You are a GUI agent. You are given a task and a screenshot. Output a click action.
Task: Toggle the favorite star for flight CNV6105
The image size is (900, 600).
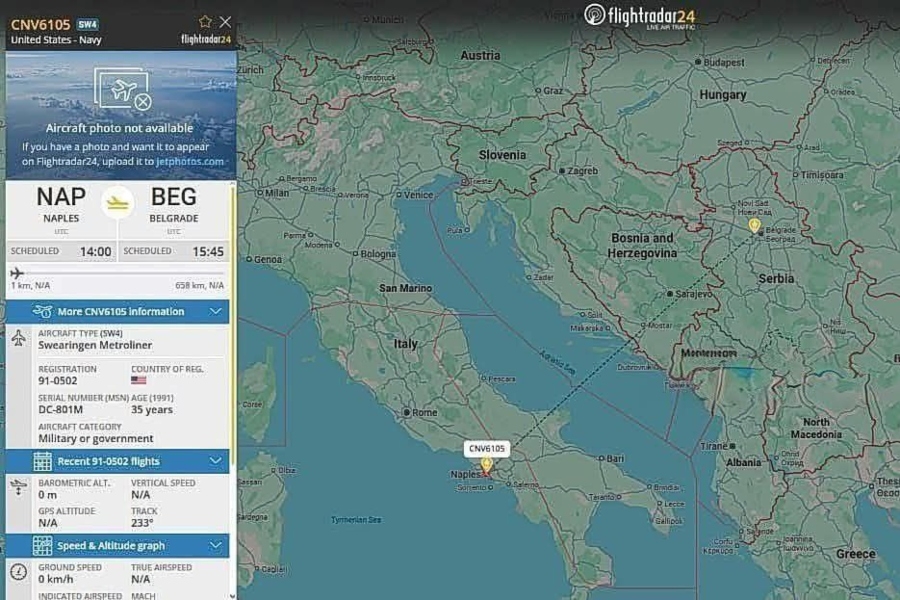pos(205,21)
